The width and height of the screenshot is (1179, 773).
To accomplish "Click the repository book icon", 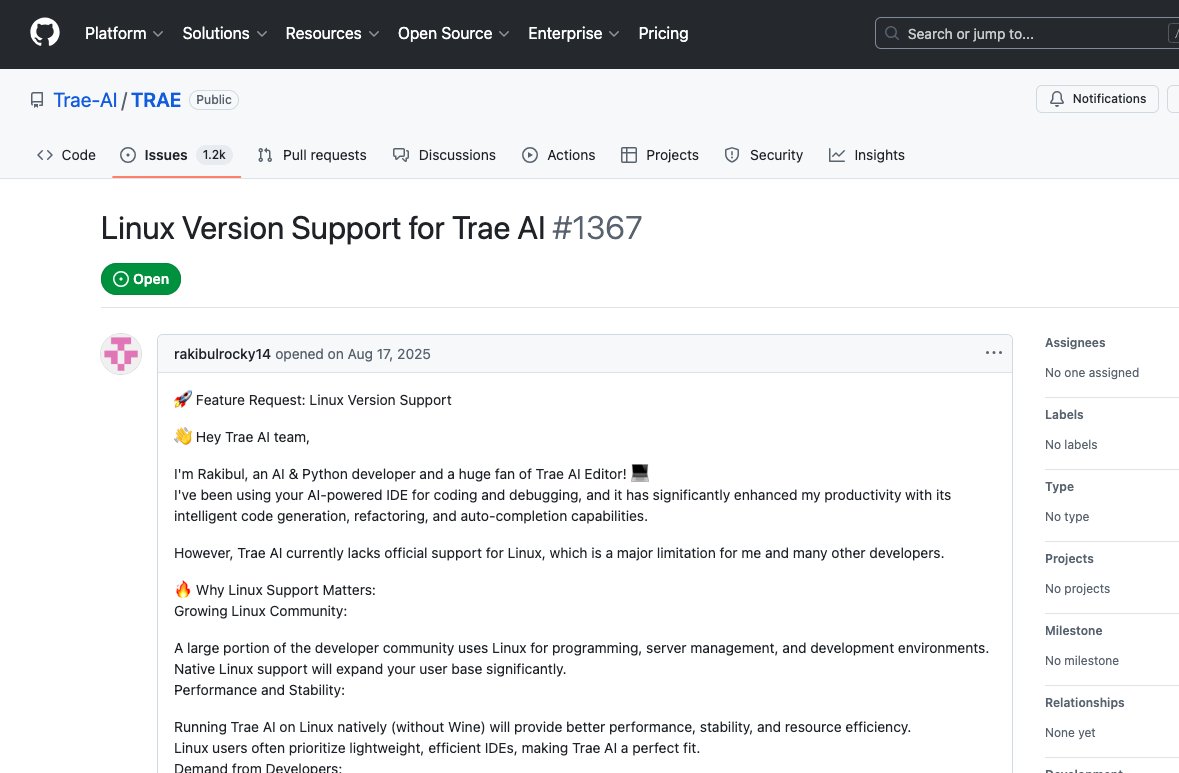I will (37, 100).
